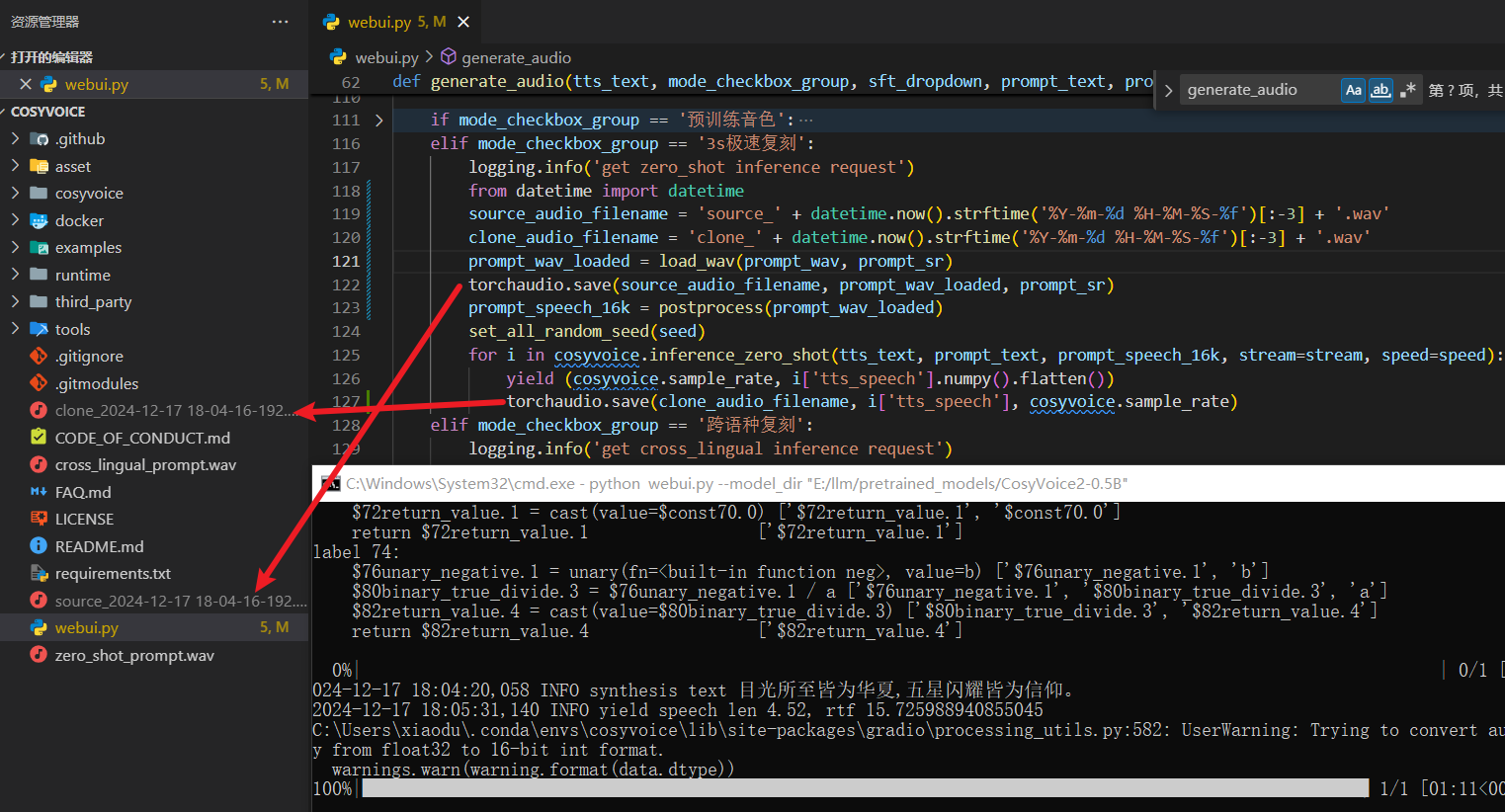Focus the find input containing generate_audio

tap(1260, 90)
